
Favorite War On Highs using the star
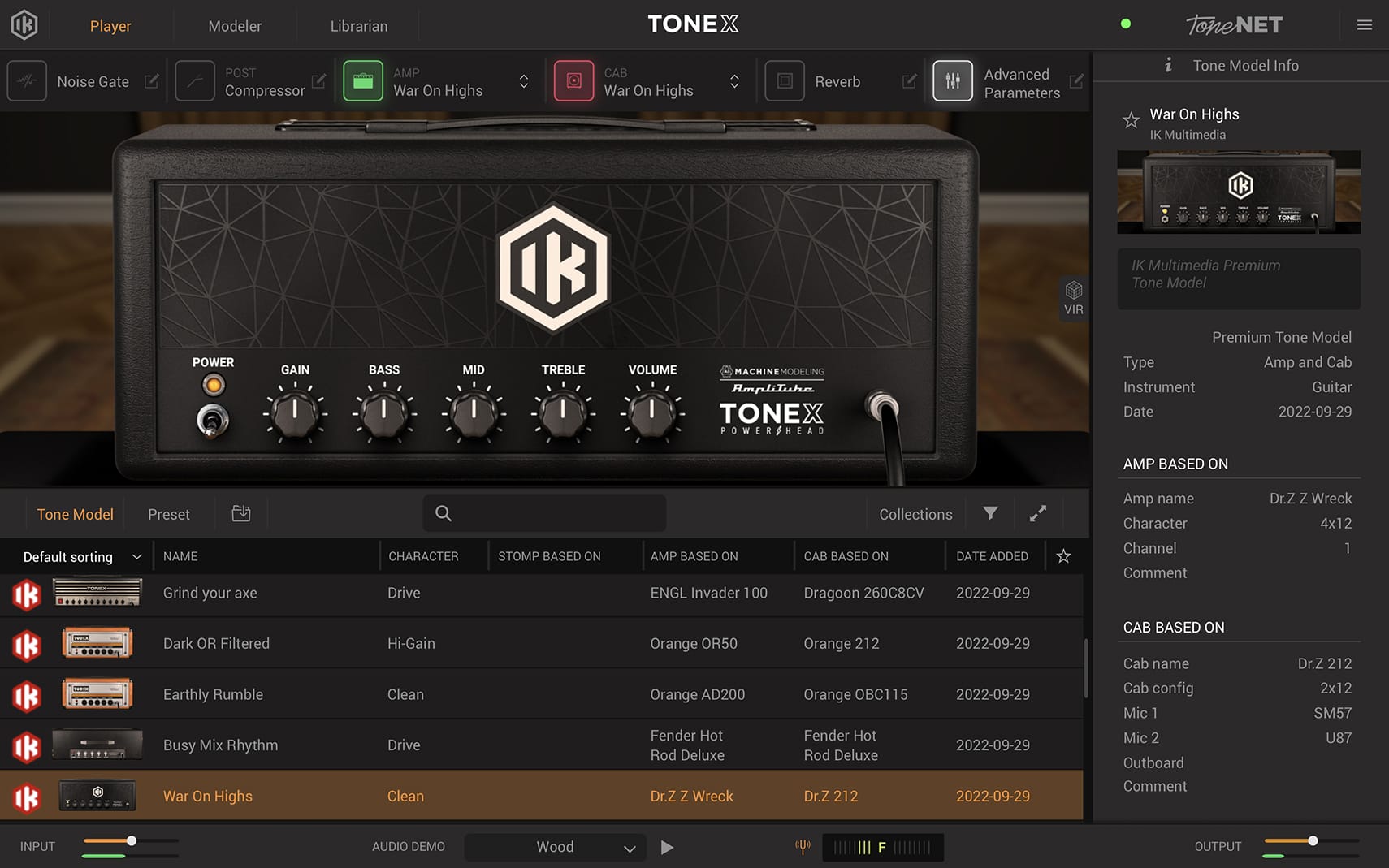point(1131,120)
